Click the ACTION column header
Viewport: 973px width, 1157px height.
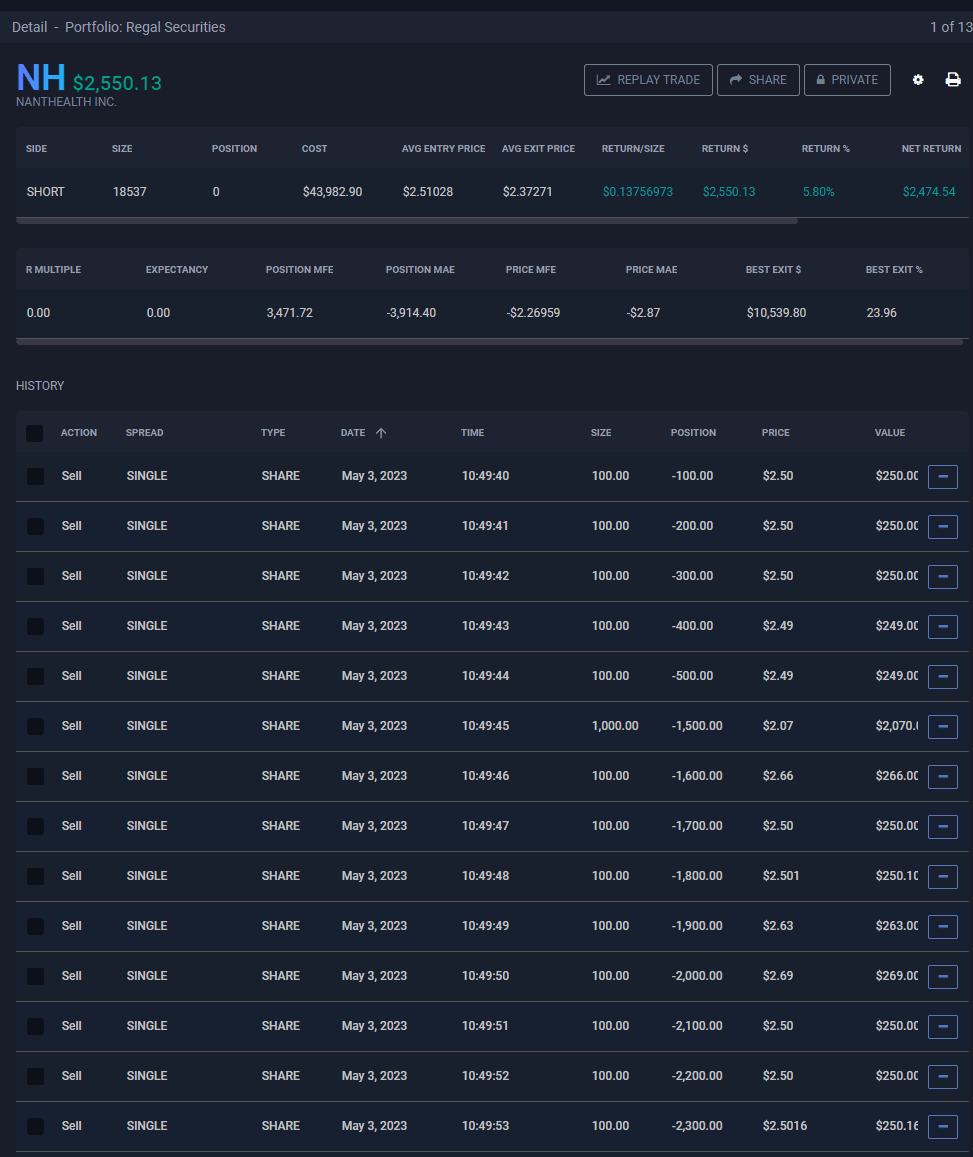point(79,433)
